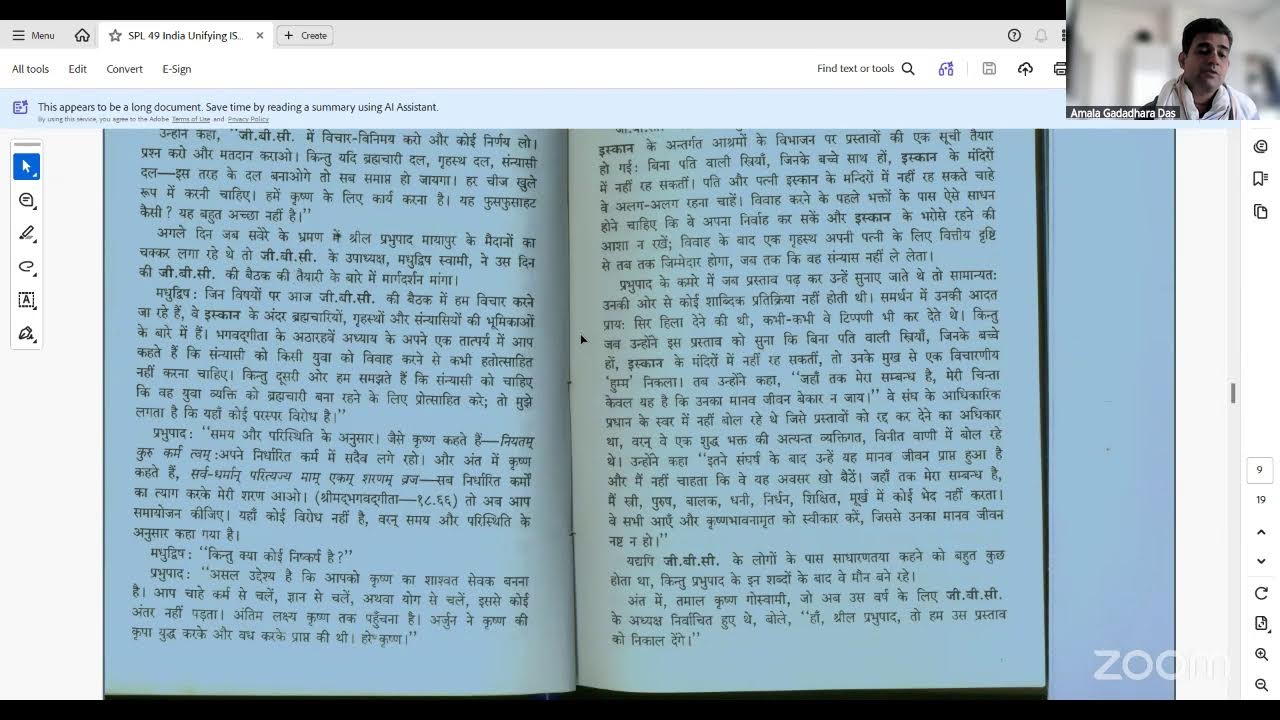Click the Amala Gadadhara Das video thumbnail

pyautogui.click(x=1173, y=60)
